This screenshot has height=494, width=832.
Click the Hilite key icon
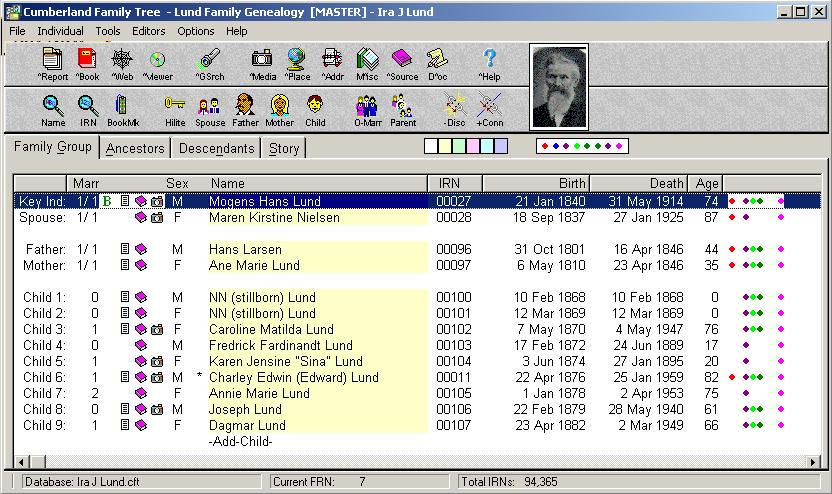pyautogui.click(x=175, y=109)
